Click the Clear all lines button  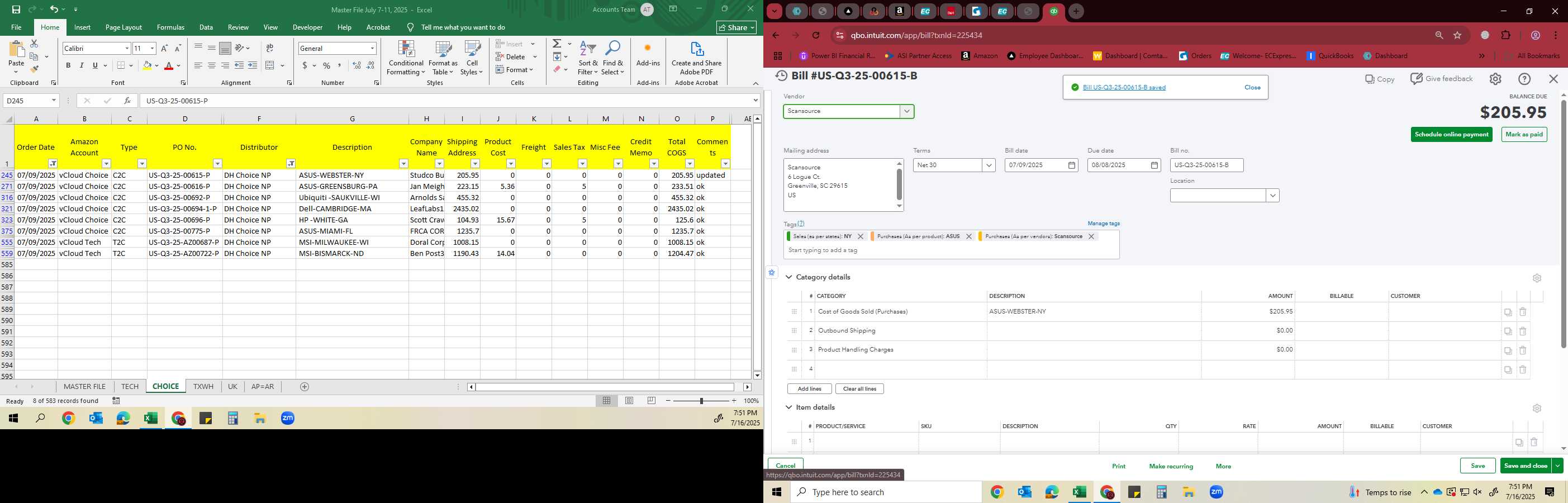(859, 388)
